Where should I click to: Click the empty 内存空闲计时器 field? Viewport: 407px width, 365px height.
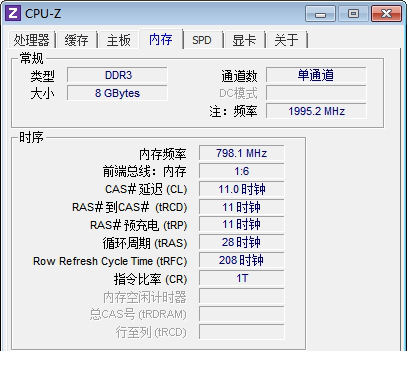tap(242, 296)
